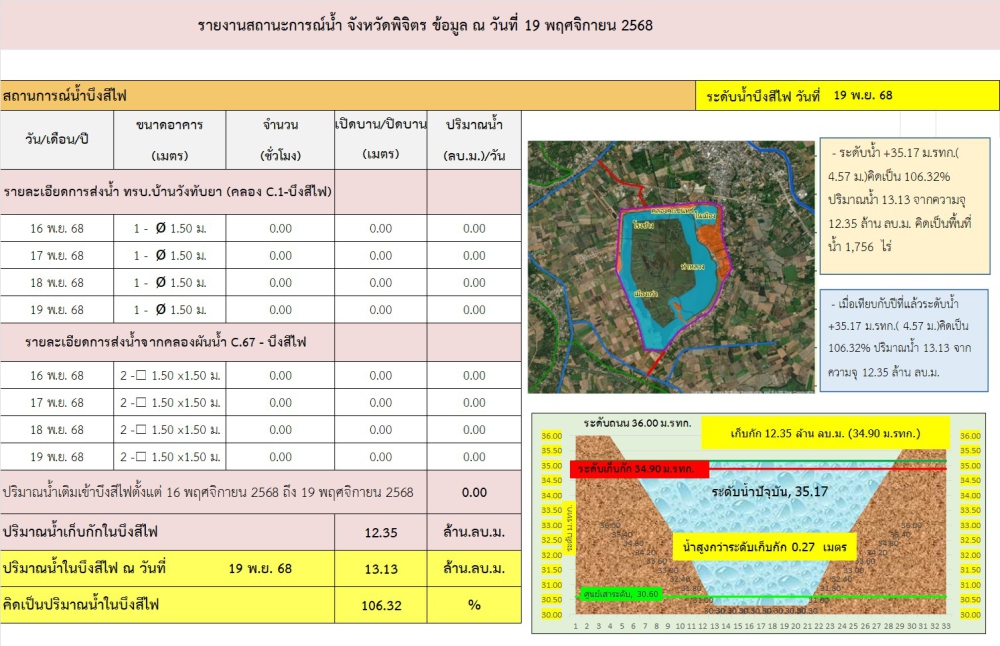Click the yellow ระดับน้ำบึงสีไฟ วันที่ header cell
Screen dimensions: 1000x646
[x=846, y=96]
